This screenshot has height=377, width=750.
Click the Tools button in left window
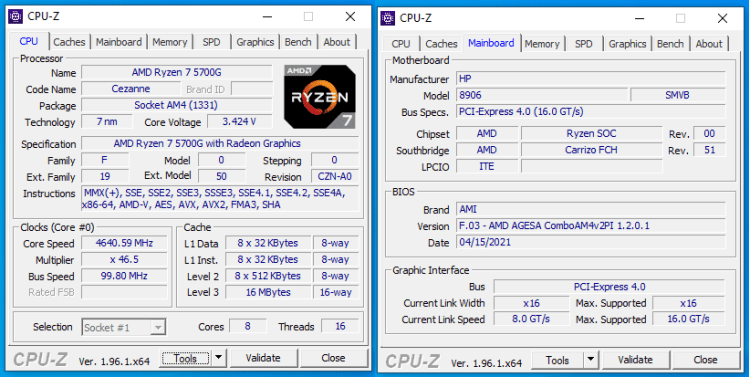point(185,357)
